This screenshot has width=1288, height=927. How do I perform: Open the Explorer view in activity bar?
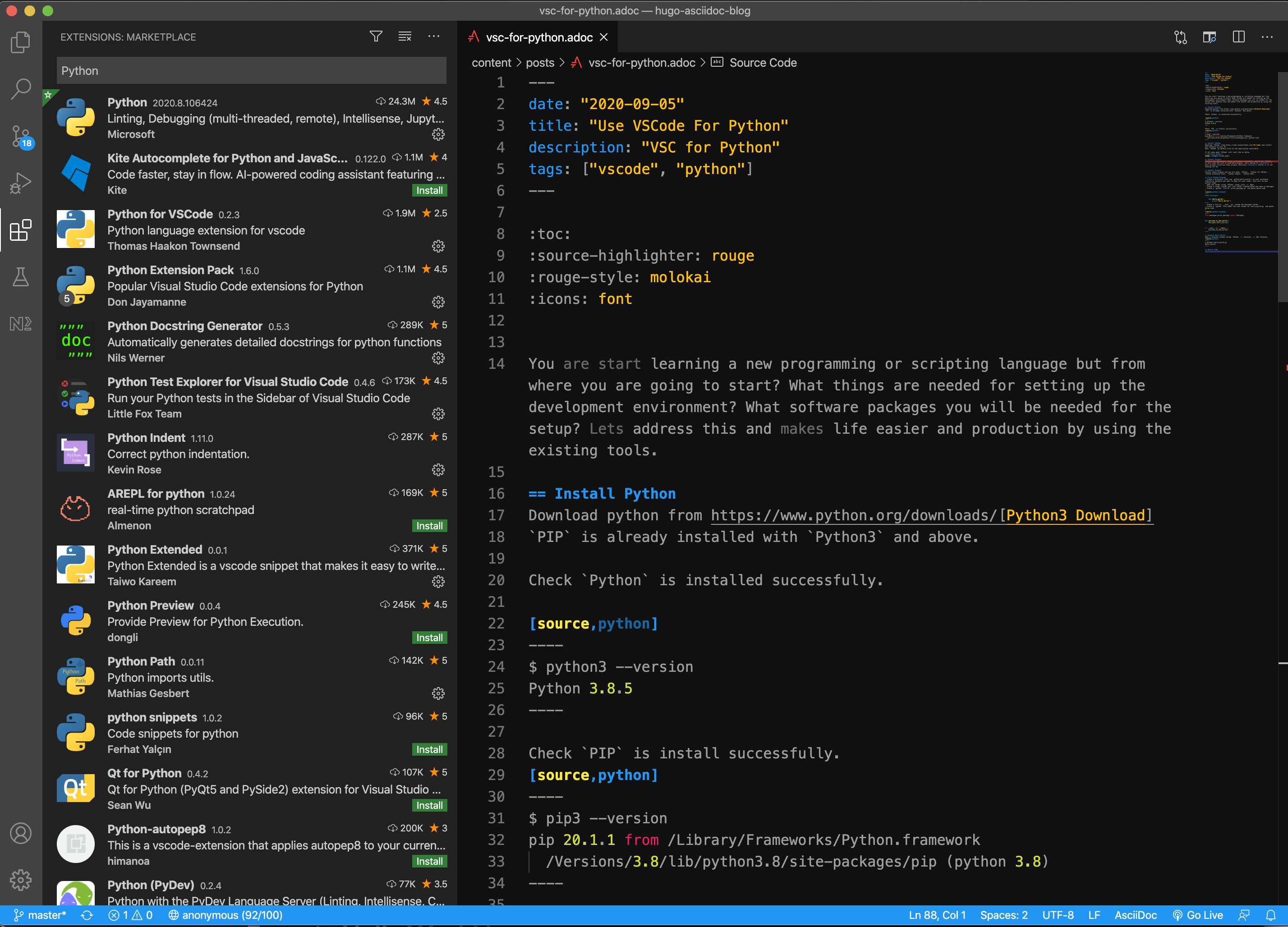20,42
